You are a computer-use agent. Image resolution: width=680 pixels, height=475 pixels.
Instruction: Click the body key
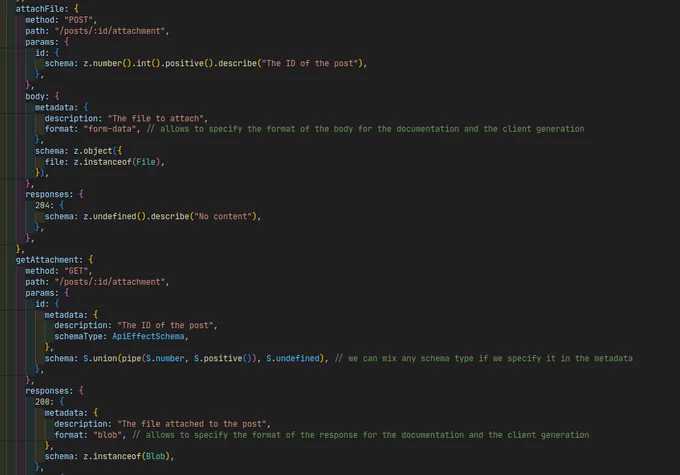(x=35, y=96)
